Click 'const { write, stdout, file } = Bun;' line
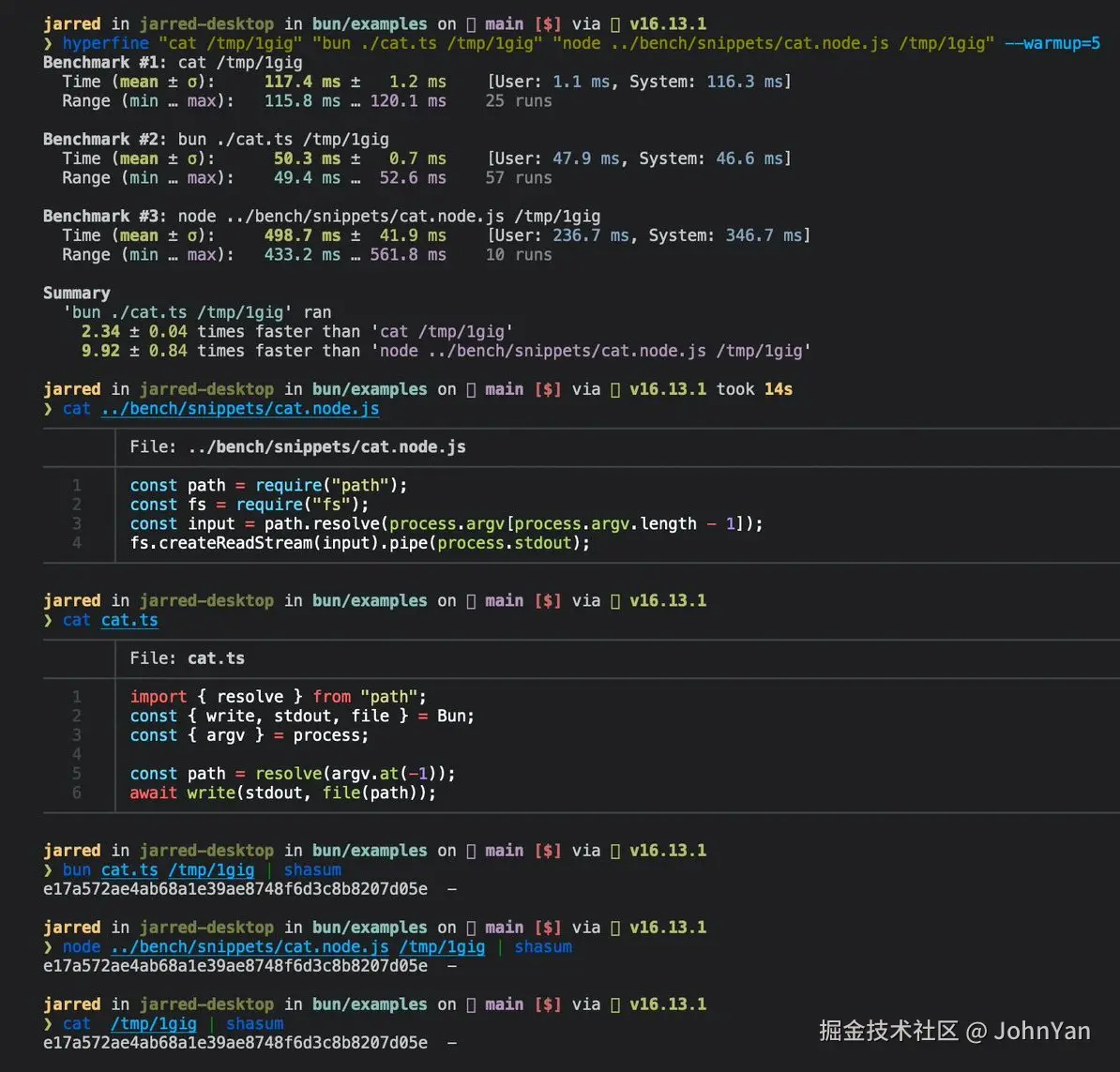This screenshot has height=1072, width=1120. (x=302, y=717)
